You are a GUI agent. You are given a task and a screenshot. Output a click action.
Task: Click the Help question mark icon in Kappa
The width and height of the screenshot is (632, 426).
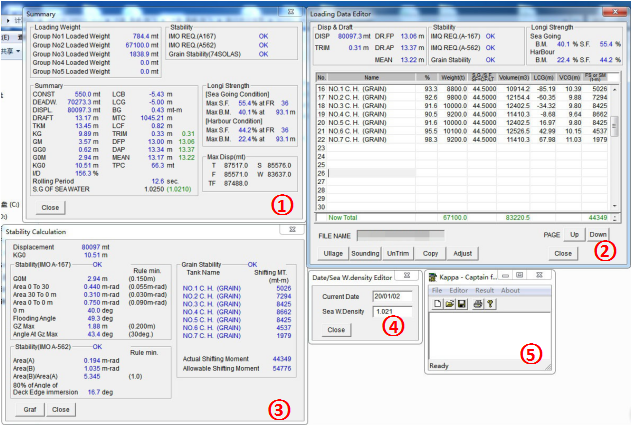[x=490, y=304]
